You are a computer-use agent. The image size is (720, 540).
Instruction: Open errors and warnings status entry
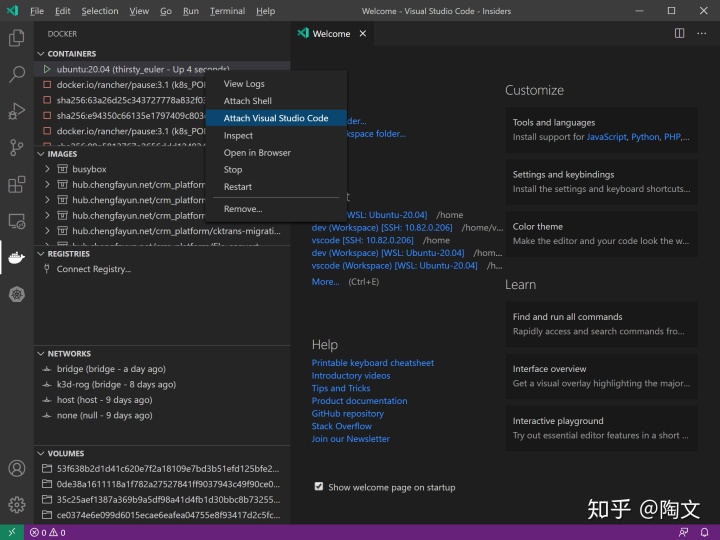pos(47,533)
